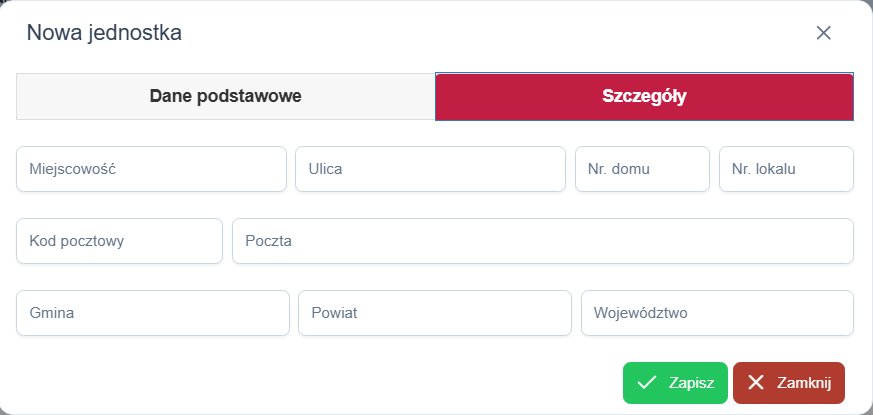Focus the Gmina text box

pos(152,313)
